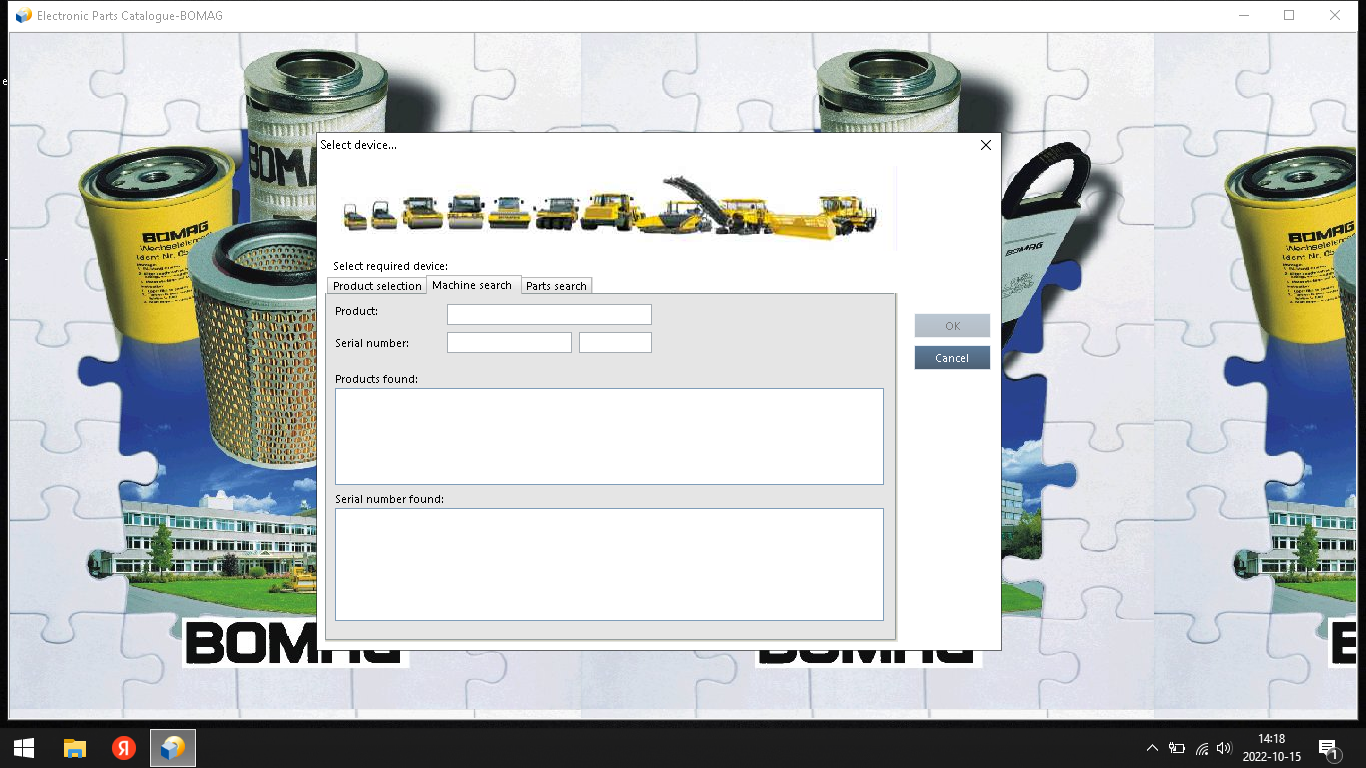Expand the hidden system tray icons chevron
1366x768 pixels.
[x=1152, y=748]
